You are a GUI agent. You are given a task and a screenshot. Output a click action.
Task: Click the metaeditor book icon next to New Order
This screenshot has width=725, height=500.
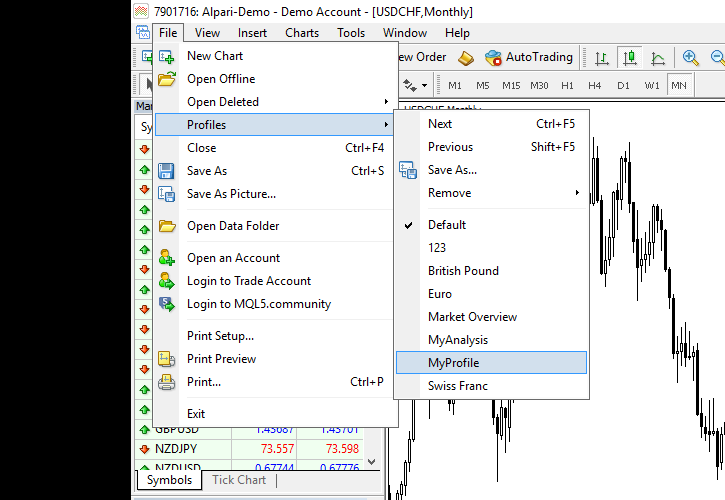click(x=466, y=58)
